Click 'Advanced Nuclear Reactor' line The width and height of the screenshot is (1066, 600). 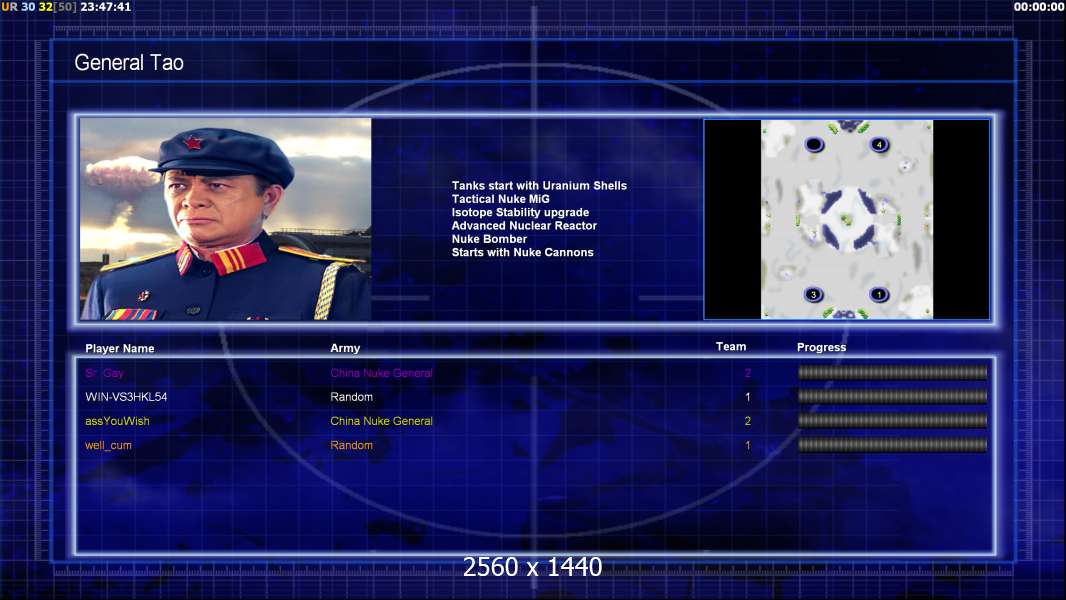click(x=524, y=226)
